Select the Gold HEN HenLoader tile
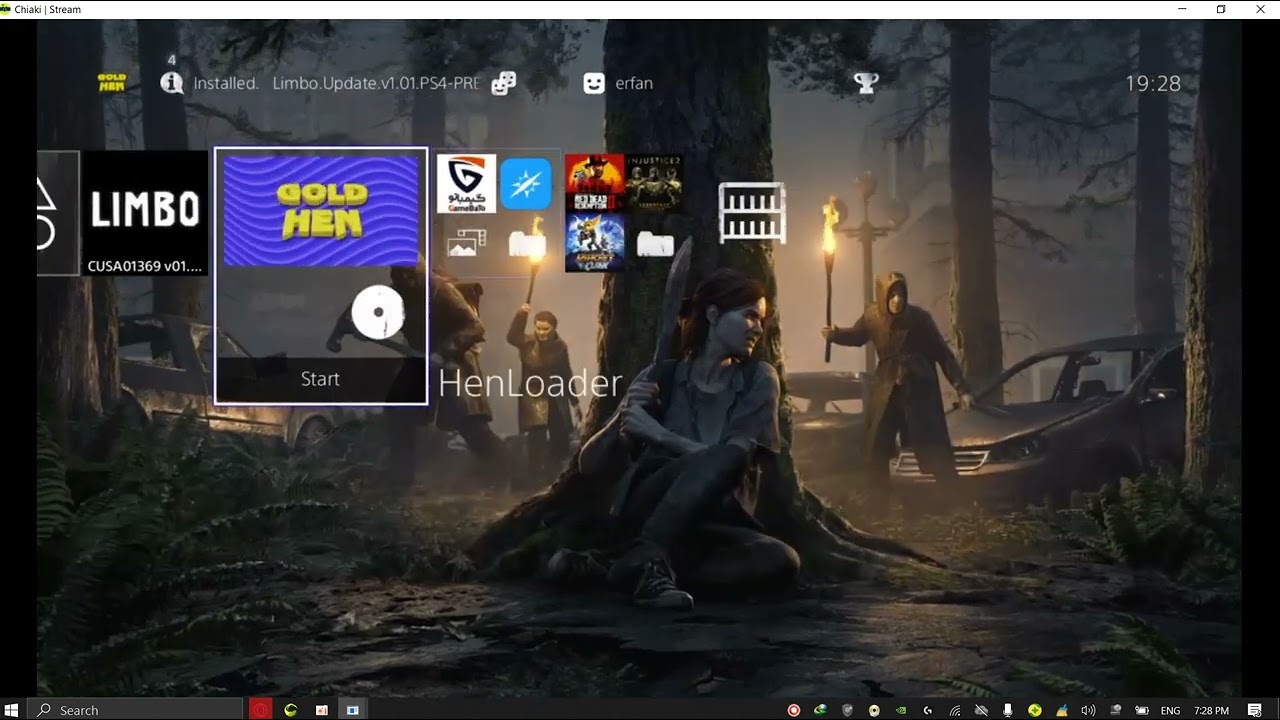 321,275
